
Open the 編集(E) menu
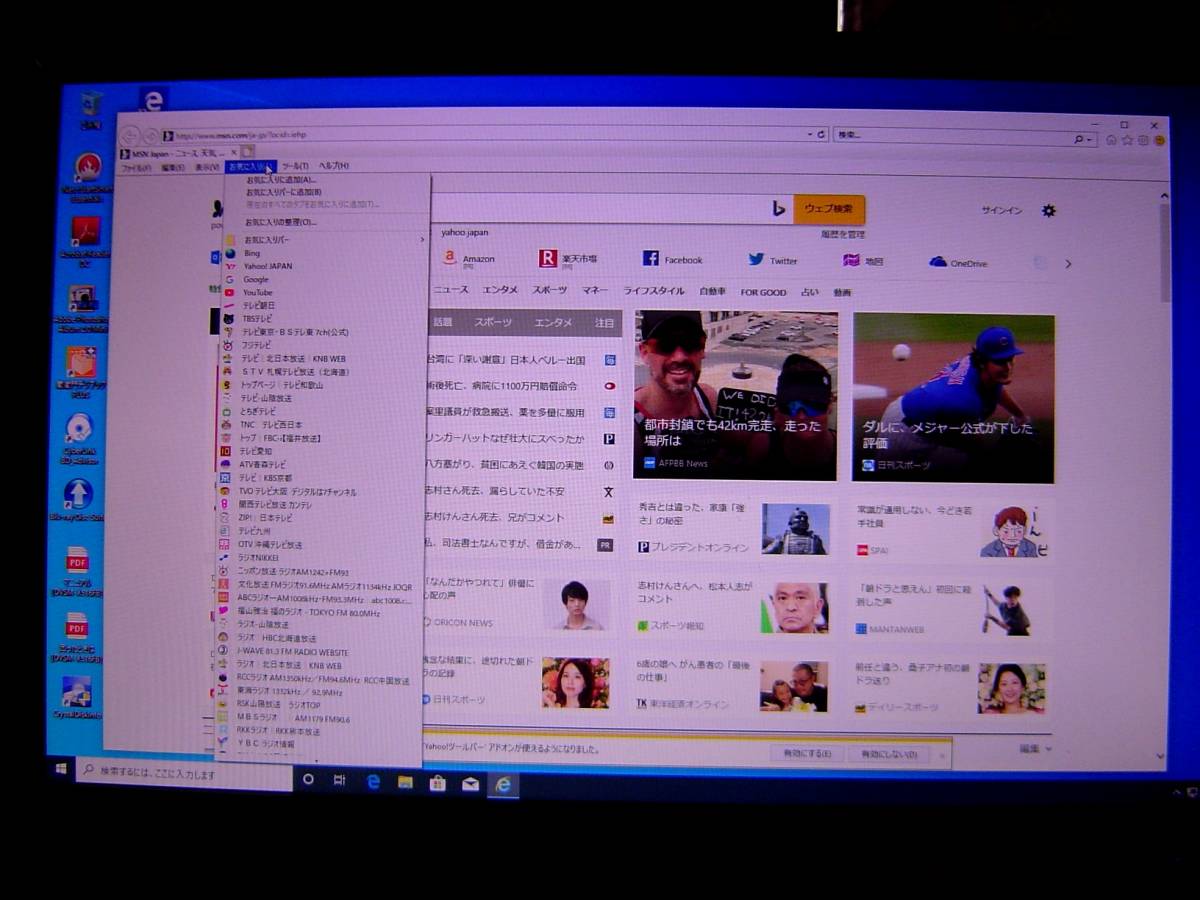[x=173, y=168]
